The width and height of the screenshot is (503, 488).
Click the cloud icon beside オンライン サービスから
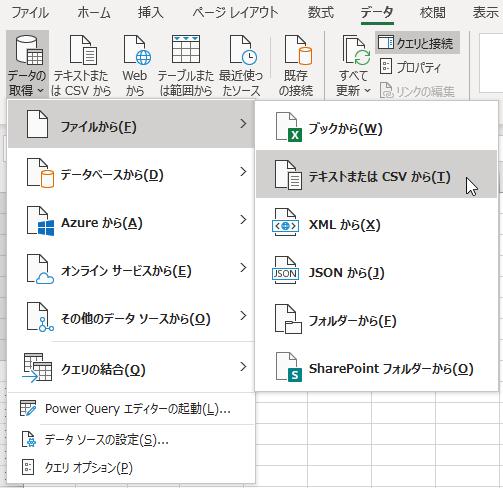tap(40, 269)
